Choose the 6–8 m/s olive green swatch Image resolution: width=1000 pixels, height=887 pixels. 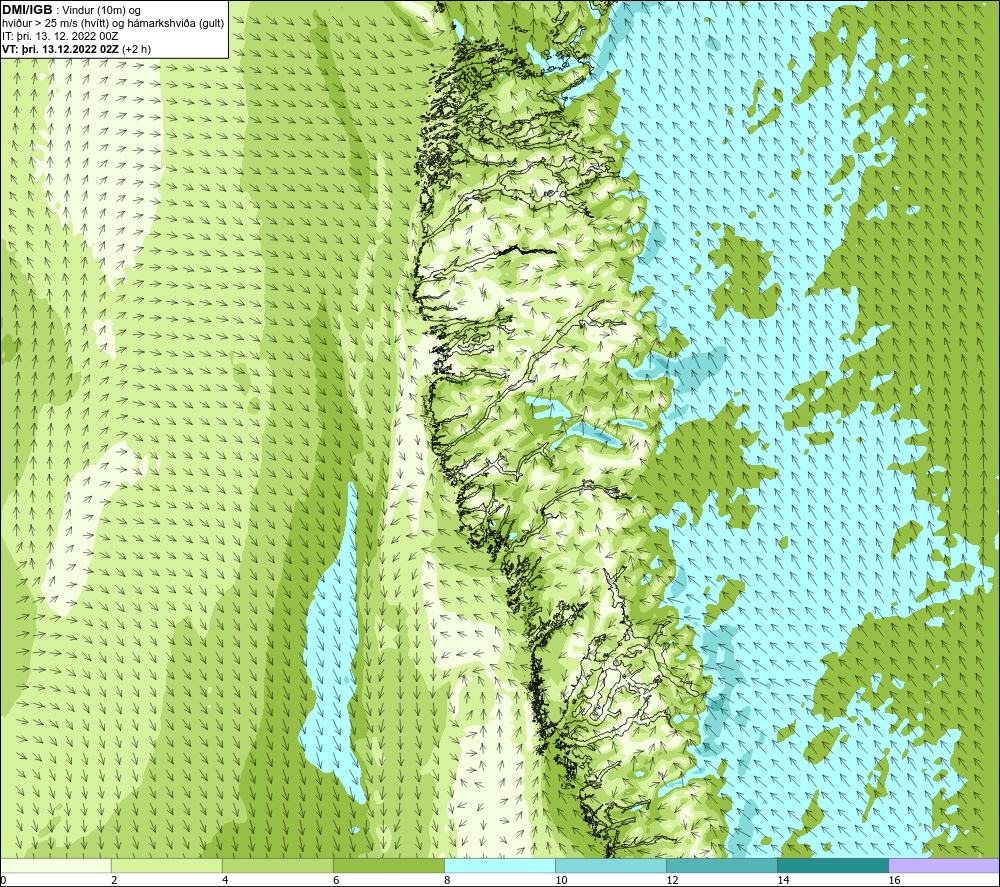[x=389, y=865]
